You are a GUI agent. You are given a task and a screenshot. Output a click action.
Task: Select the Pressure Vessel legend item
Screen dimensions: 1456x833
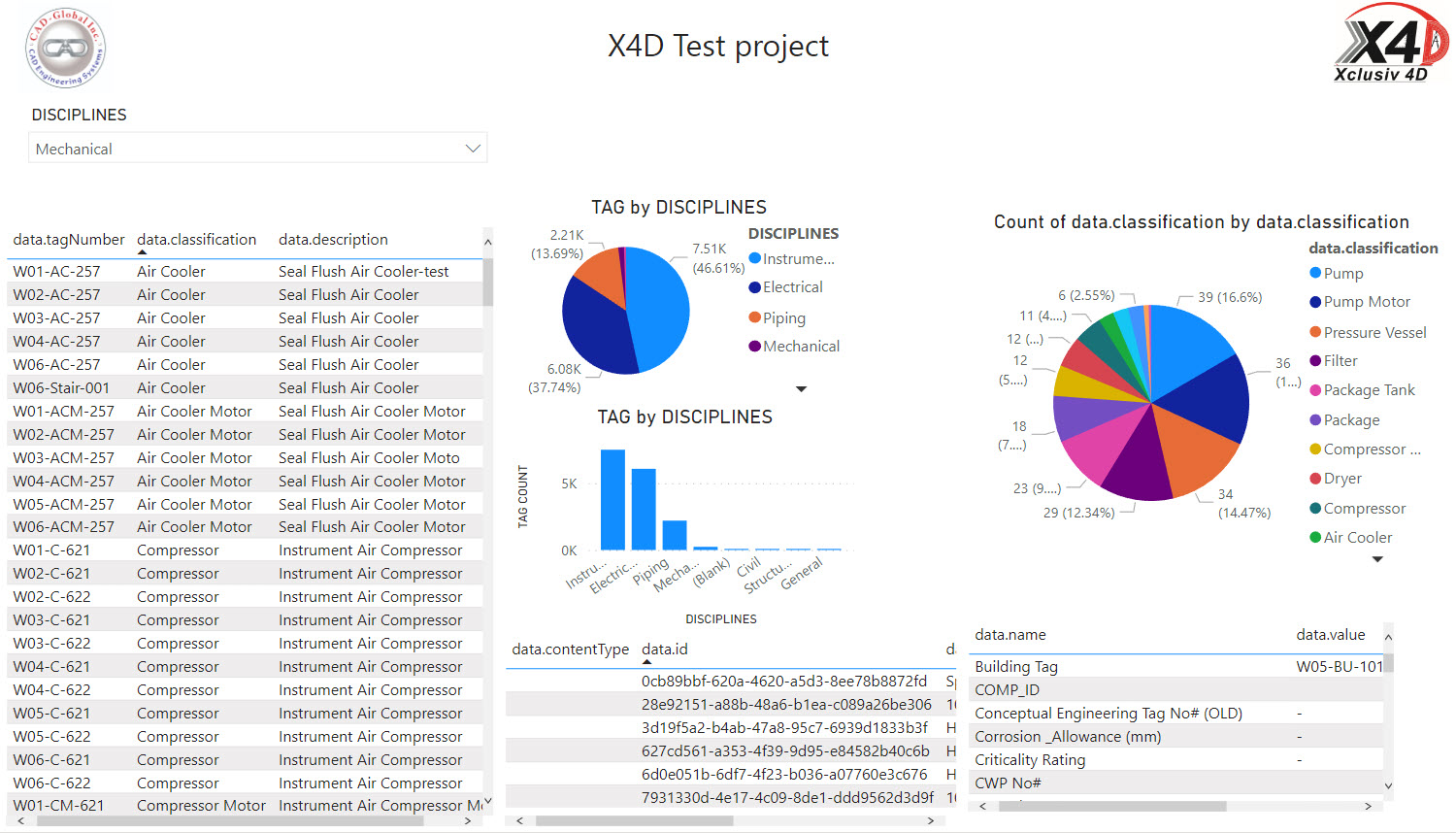1368,332
